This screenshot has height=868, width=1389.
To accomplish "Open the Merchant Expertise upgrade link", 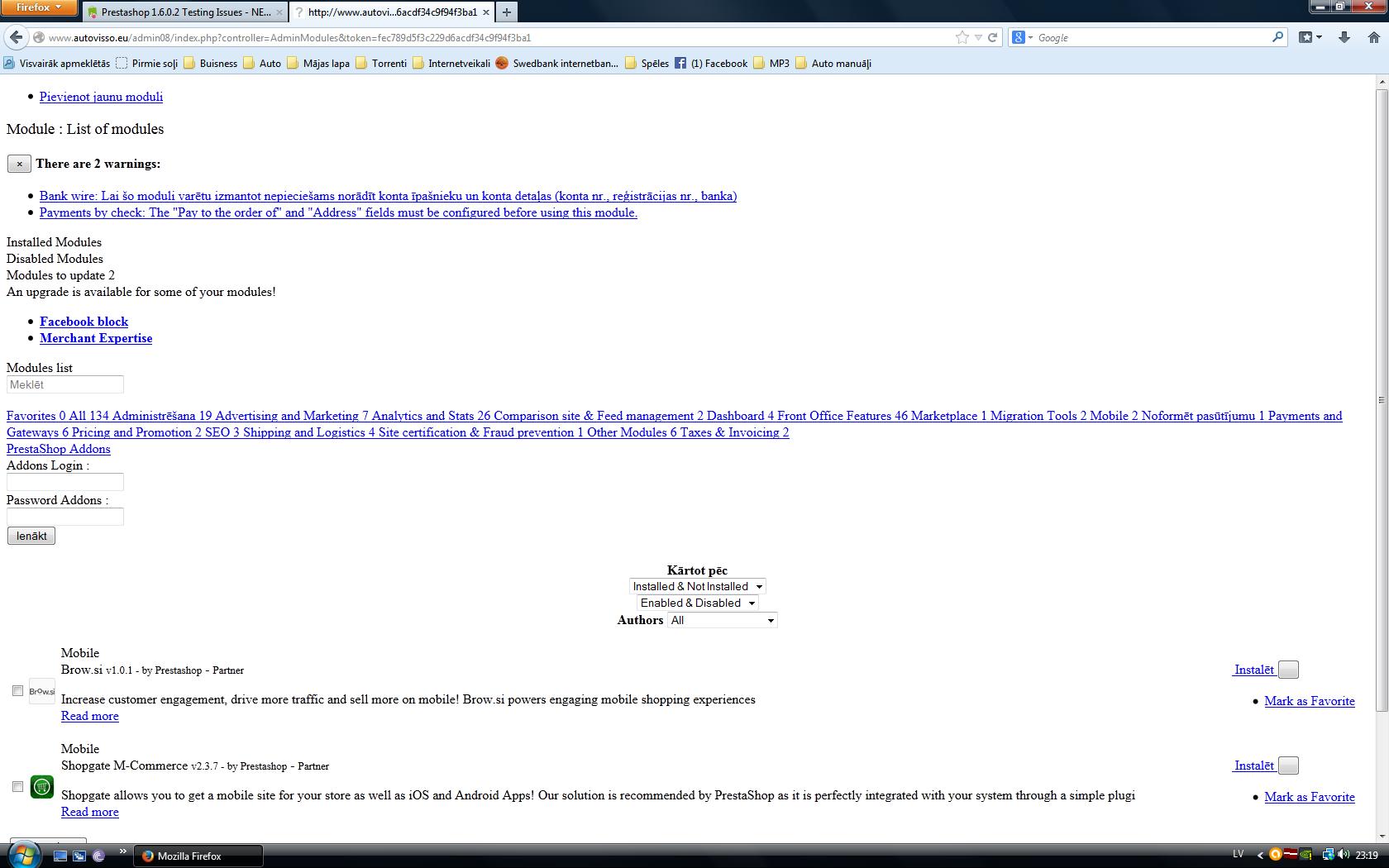I will (96, 338).
